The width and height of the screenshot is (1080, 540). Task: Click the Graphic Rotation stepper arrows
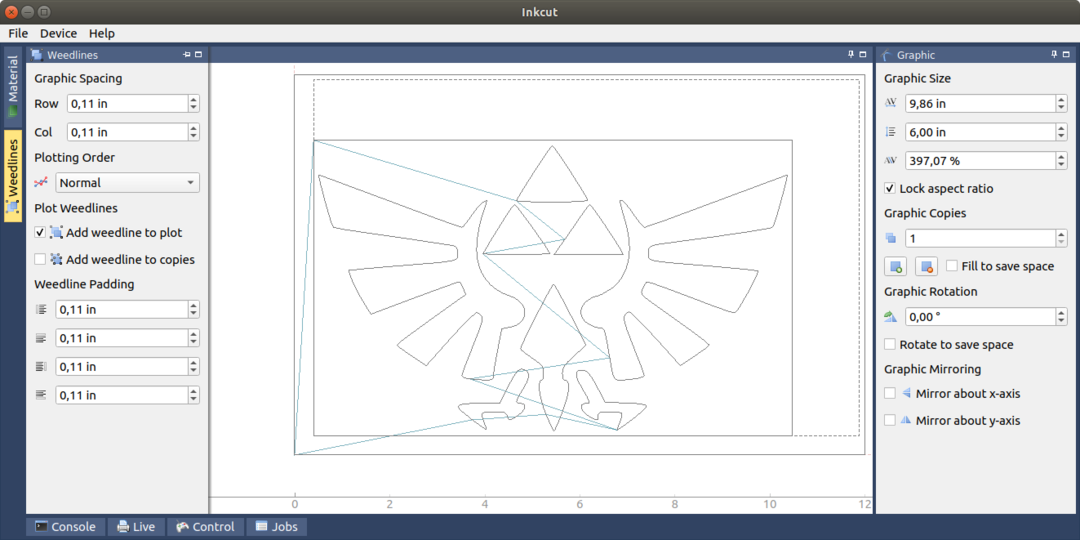tap(1061, 317)
